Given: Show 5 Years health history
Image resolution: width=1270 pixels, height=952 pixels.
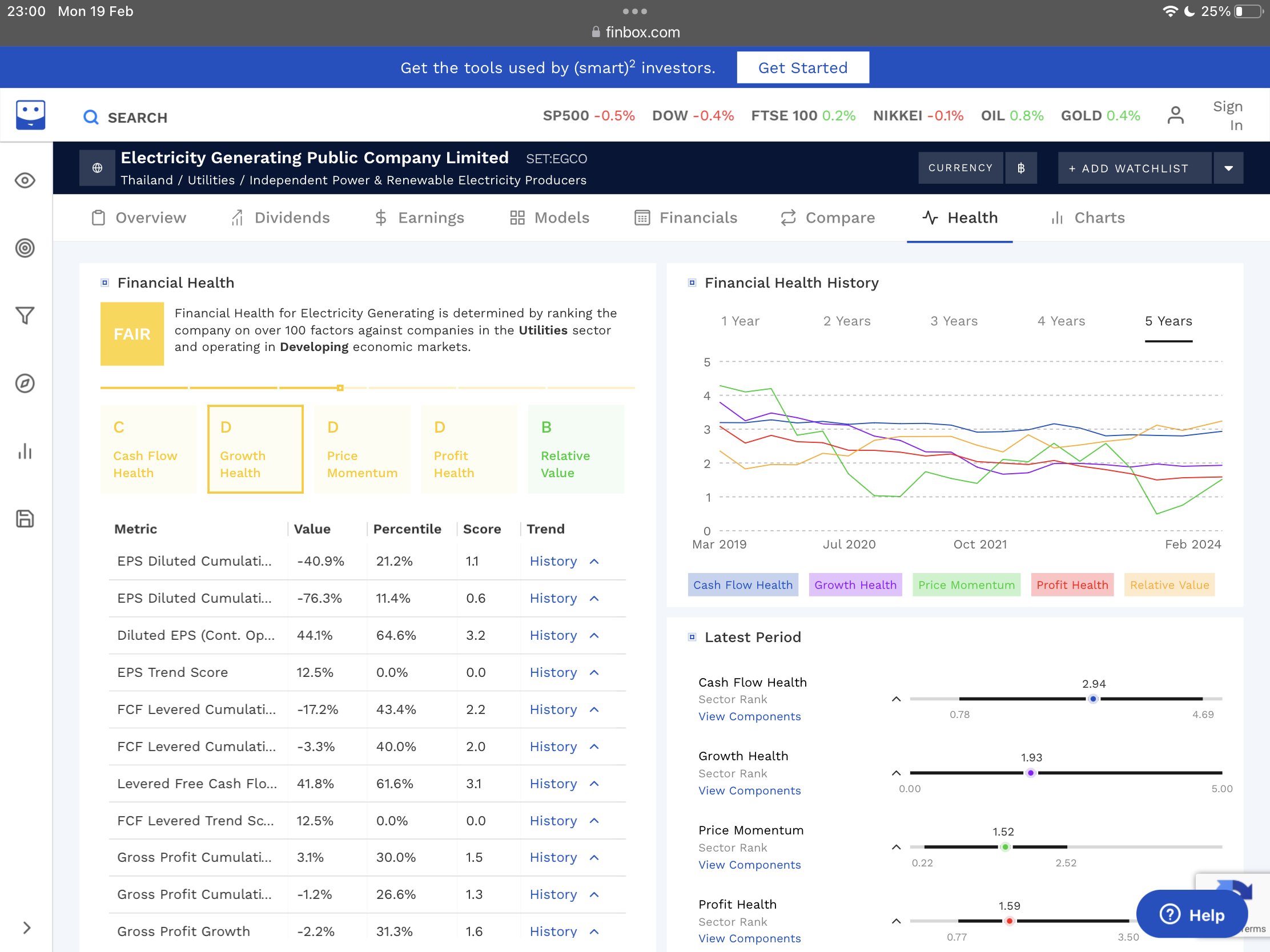Looking at the screenshot, I should click(x=1168, y=321).
